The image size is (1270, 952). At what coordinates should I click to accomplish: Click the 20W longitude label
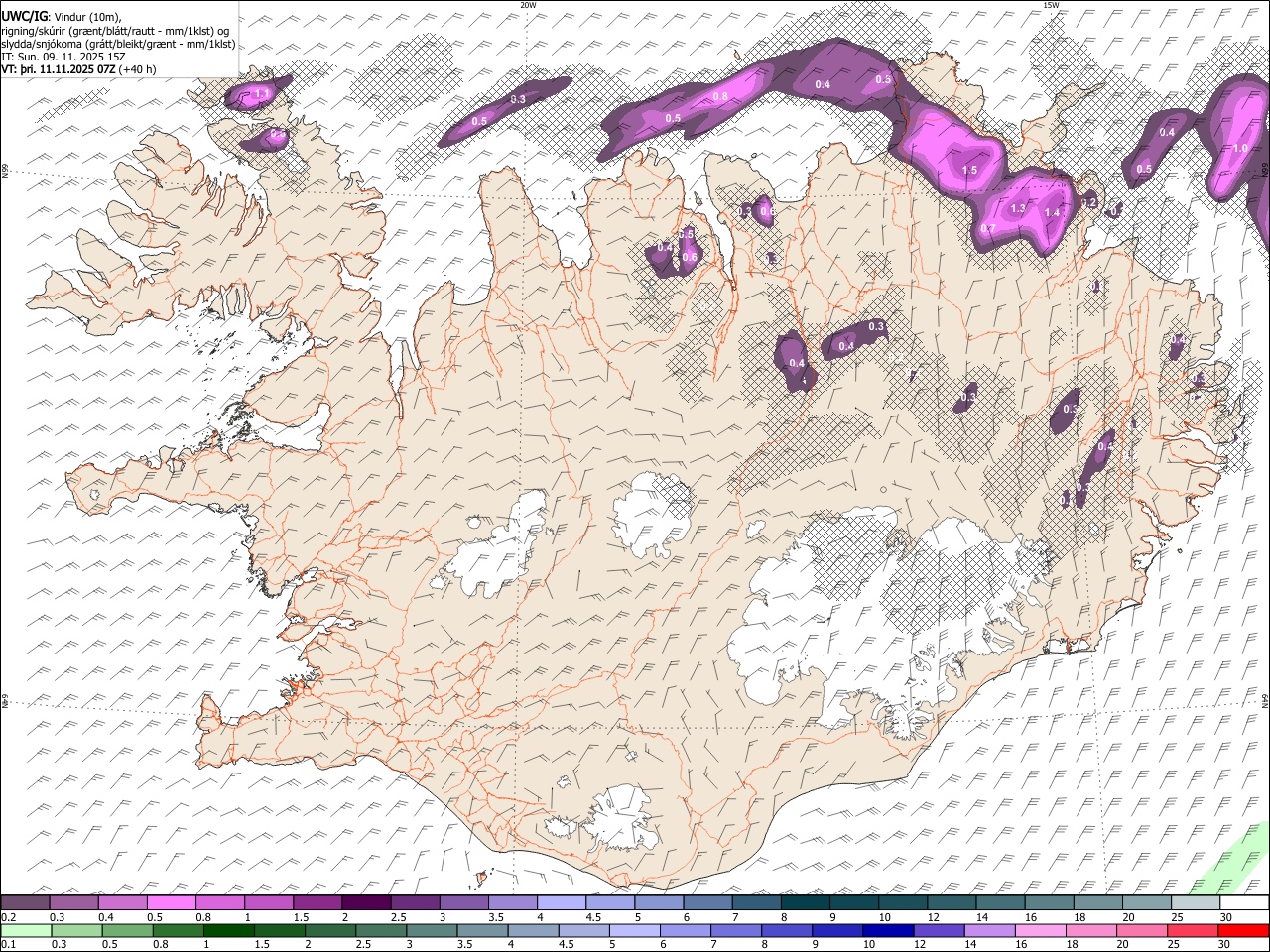[528, 5]
